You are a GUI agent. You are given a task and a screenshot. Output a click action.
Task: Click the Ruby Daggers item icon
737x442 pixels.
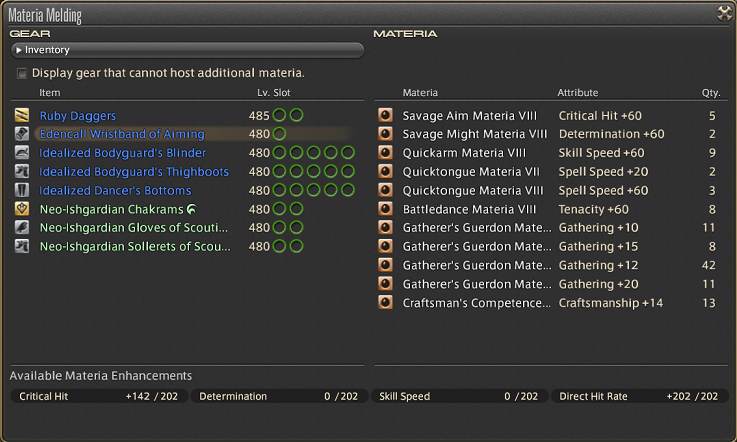(x=22, y=115)
